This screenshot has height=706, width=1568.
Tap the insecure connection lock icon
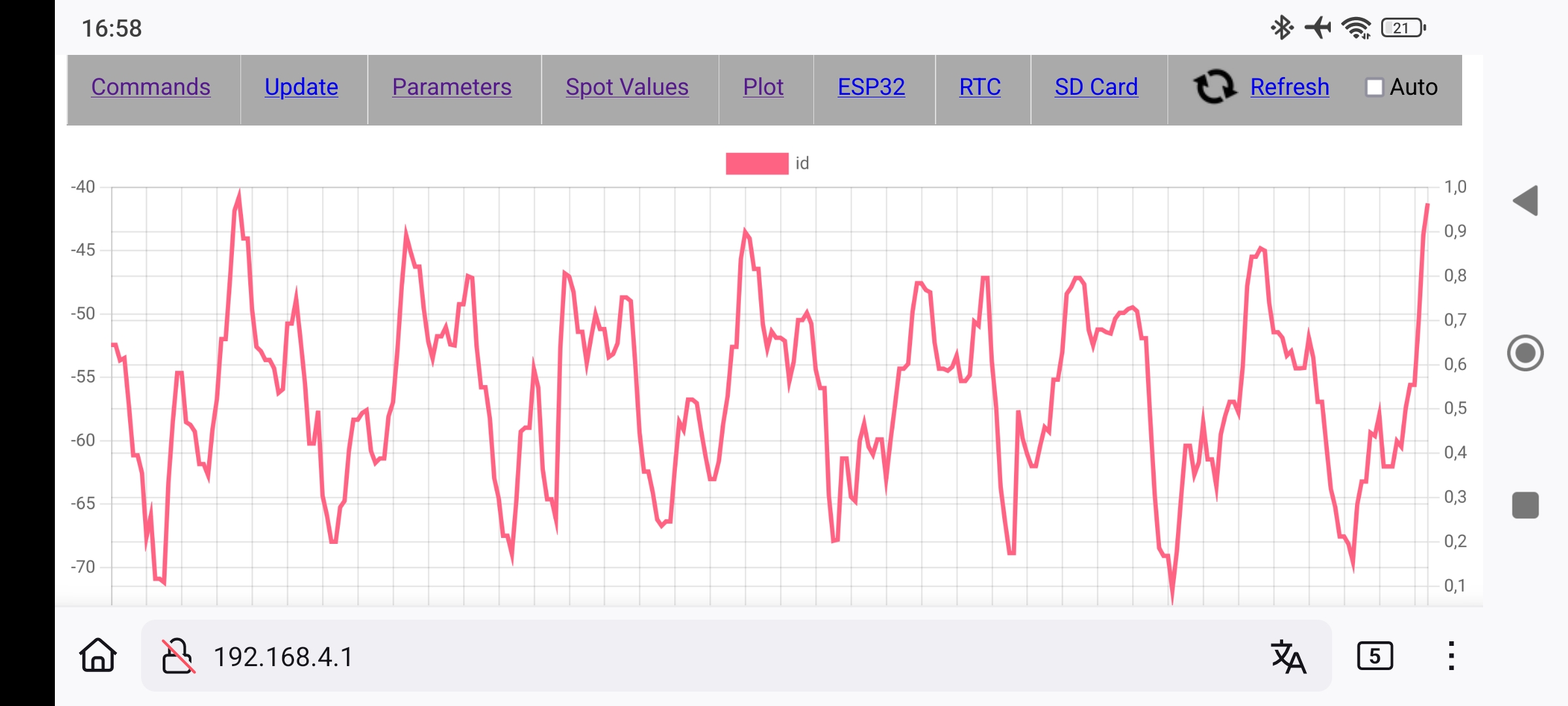click(178, 656)
